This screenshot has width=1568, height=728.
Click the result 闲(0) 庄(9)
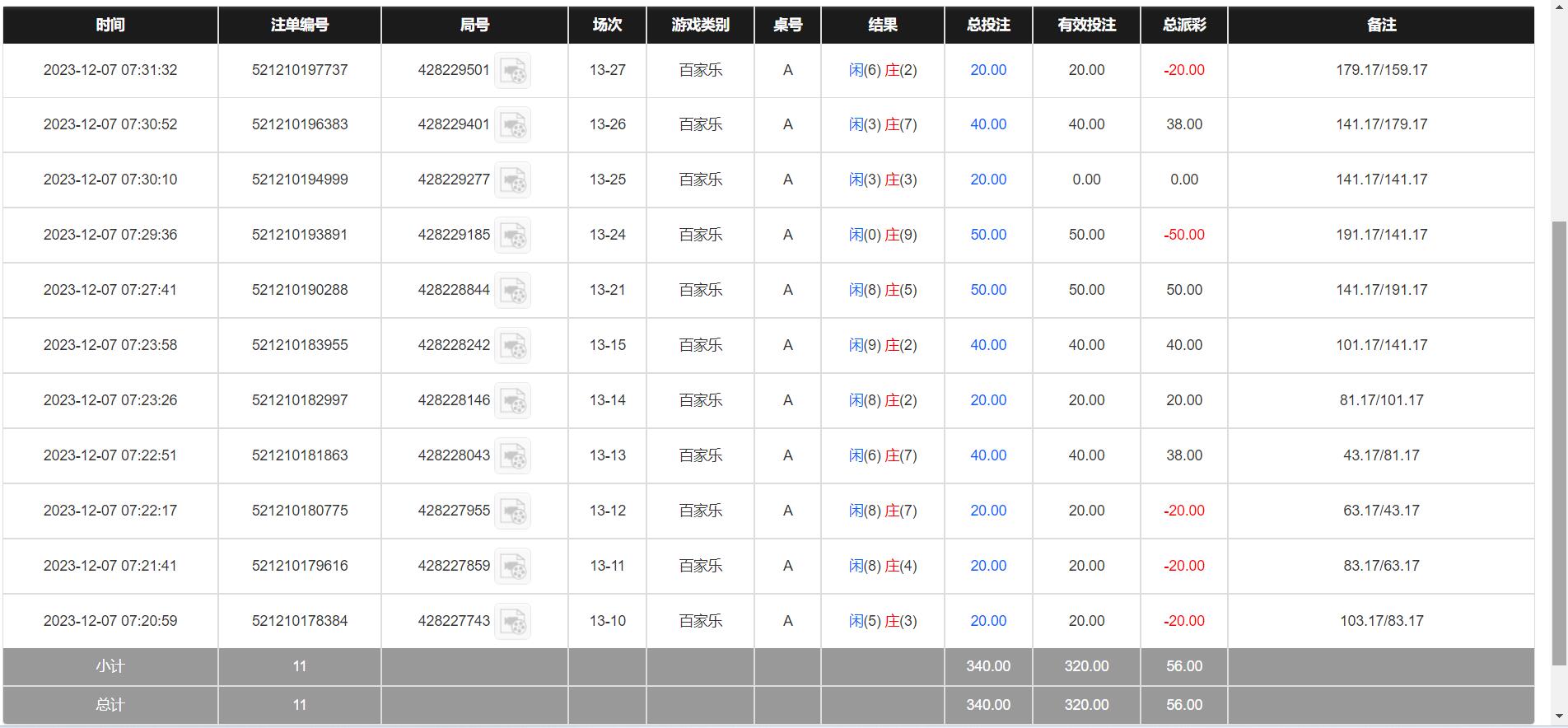pos(883,235)
